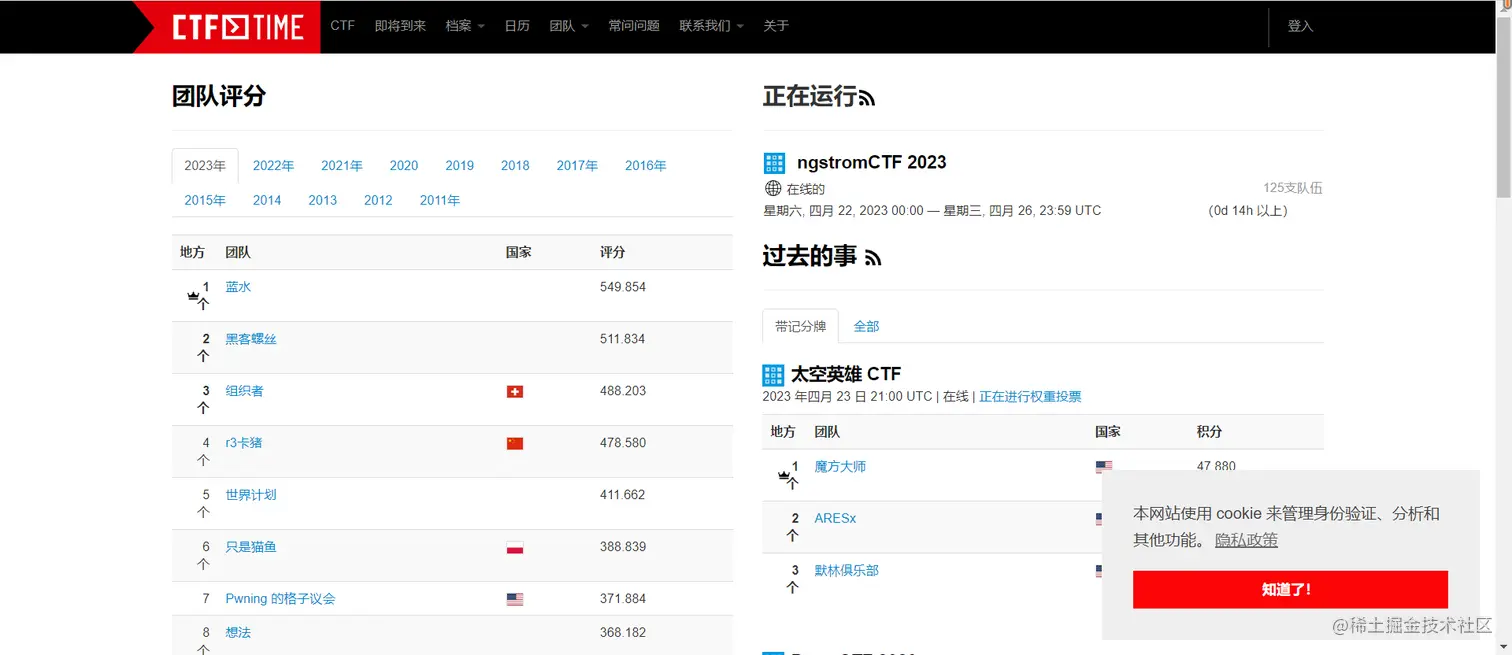Open RSS feed icon next to 过去的事
The height and width of the screenshot is (655, 1512).
click(873, 258)
